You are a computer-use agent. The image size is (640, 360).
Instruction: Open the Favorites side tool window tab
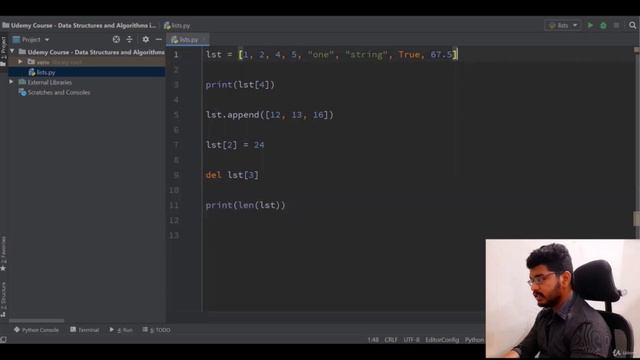click(x=3, y=253)
